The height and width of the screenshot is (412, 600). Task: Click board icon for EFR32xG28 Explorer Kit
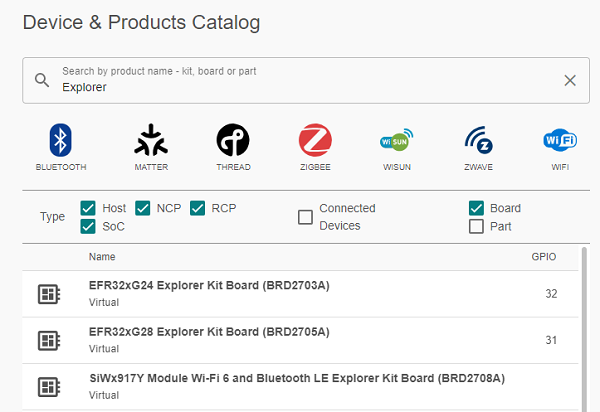(49, 340)
